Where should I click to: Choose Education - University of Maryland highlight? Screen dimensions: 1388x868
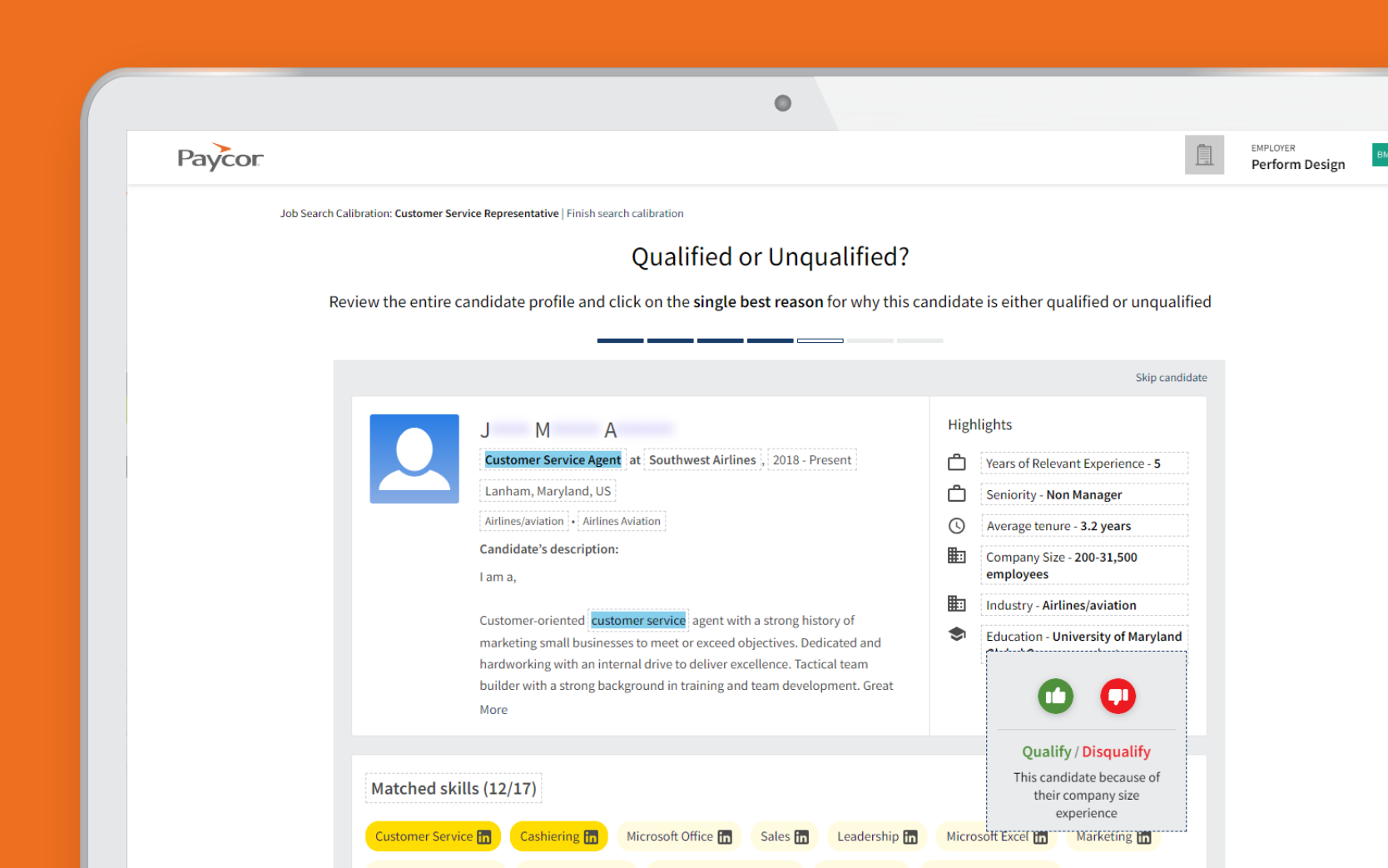[x=1084, y=637]
